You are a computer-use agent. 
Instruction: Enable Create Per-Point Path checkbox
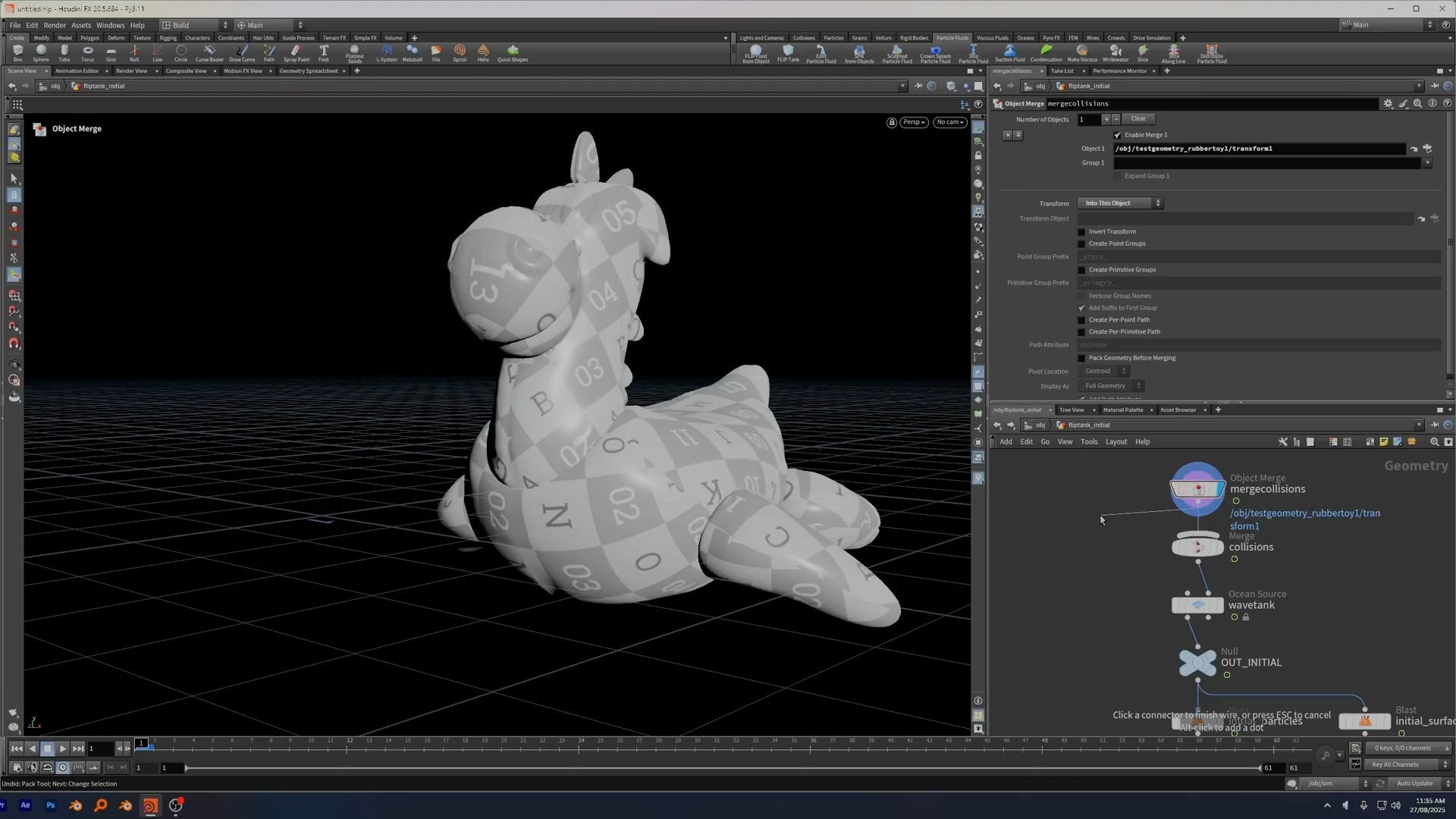coord(1082,320)
